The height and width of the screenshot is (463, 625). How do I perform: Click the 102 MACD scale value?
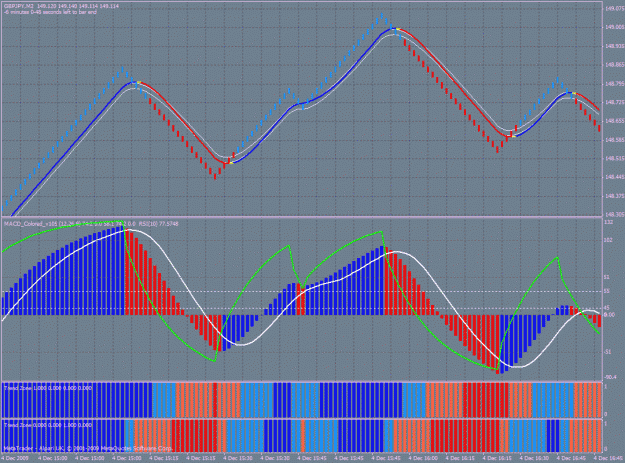click(609, 240)
